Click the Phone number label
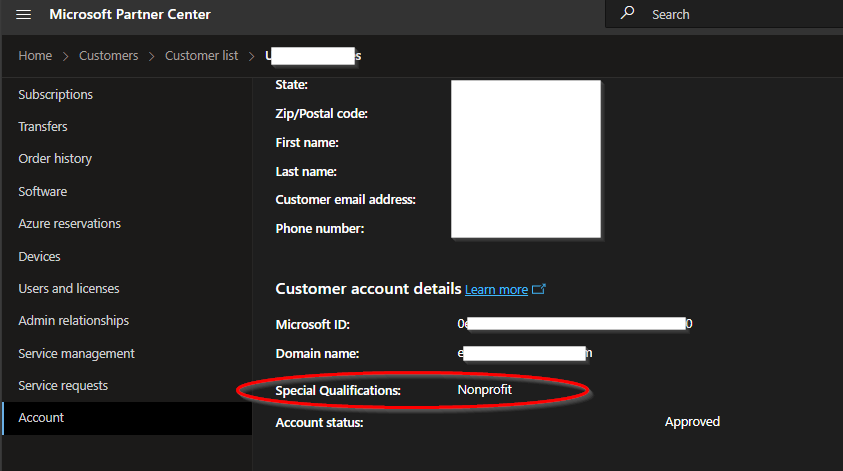The height and width of the screenshot is (471, 843). (320, 229)
